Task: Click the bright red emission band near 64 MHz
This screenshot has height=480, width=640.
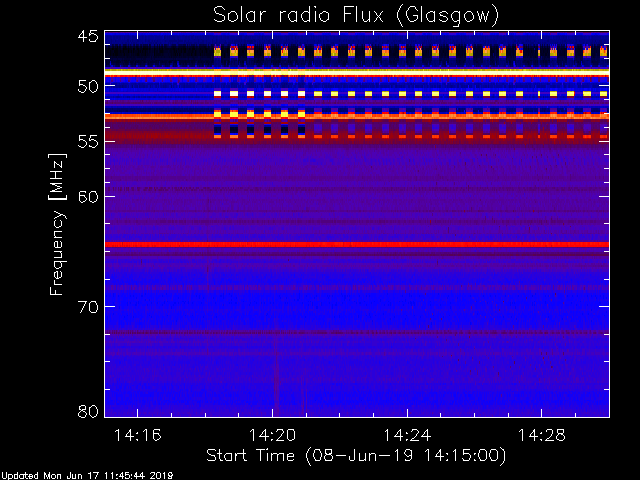Action: point(357,244)
